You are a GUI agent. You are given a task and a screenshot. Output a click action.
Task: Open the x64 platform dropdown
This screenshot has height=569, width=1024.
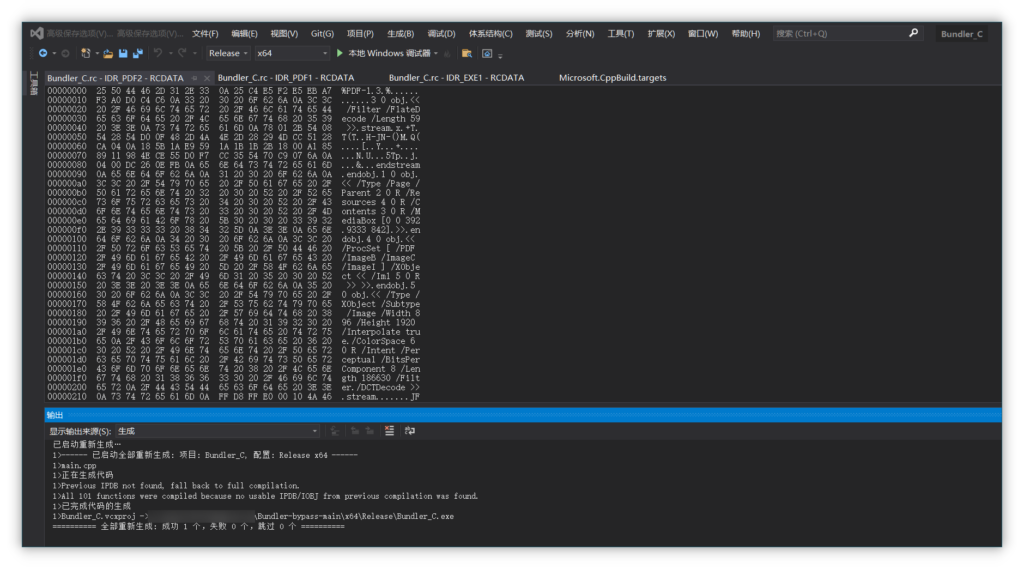tap(292, 53)
